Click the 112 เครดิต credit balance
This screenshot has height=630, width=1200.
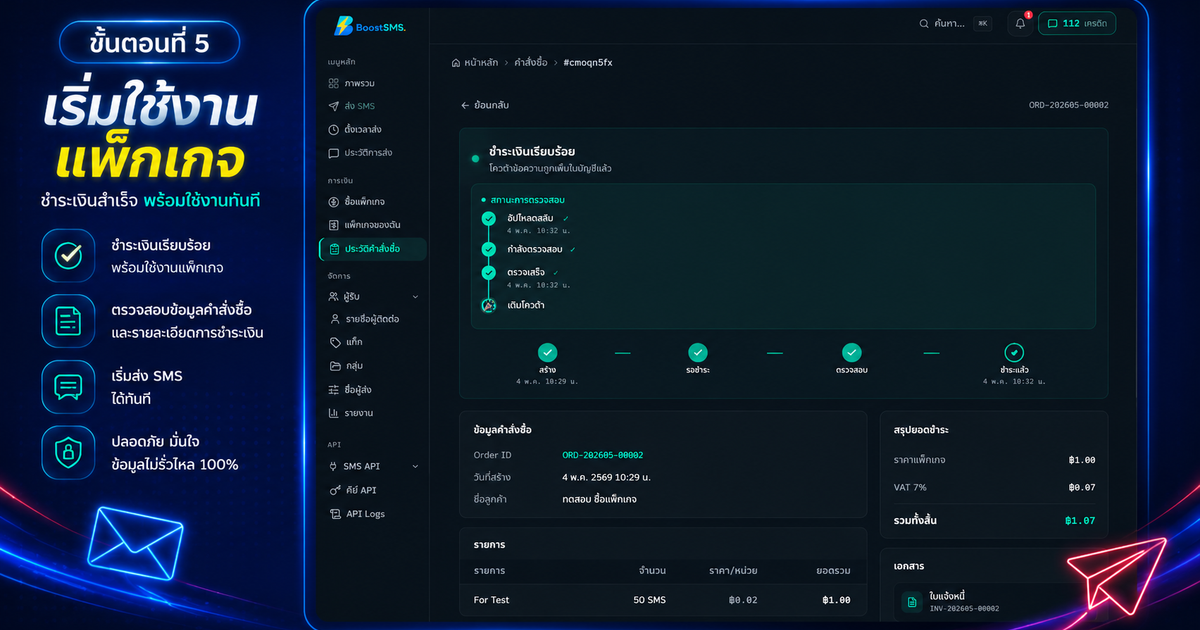pyautogui.click(x=1077, y=23)
